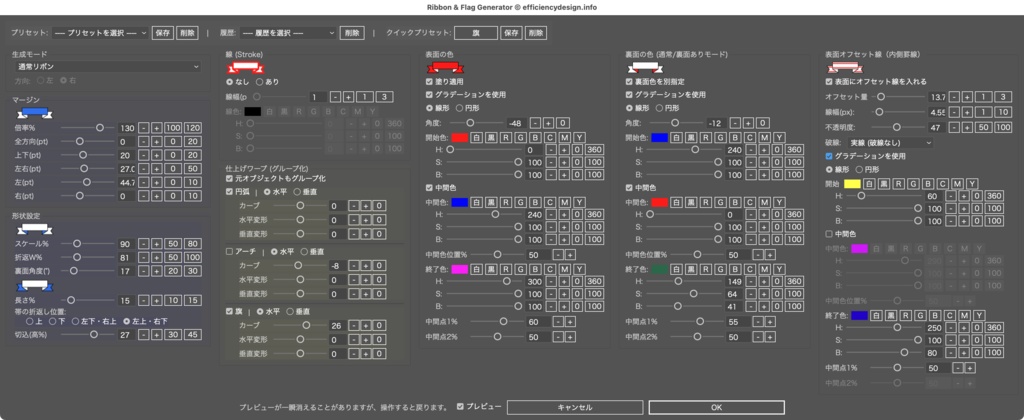Click the 切込(高%) value field showing 27
The height and width of the screenshot is (420, 1024).
pos(127,335)
